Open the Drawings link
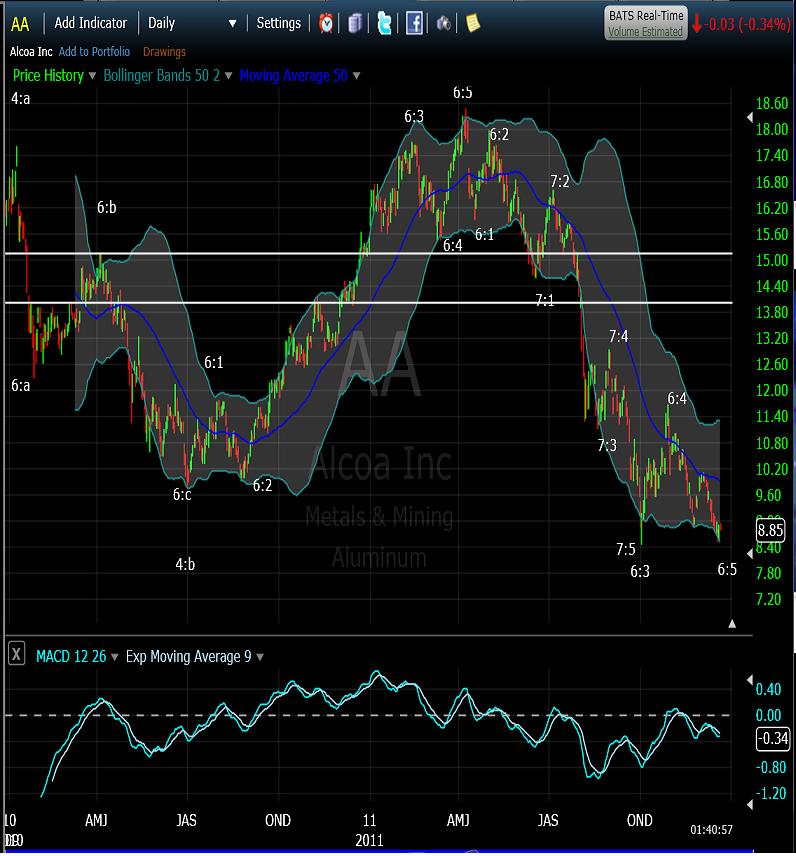796x856 pixels. click(x=164, y=52)
